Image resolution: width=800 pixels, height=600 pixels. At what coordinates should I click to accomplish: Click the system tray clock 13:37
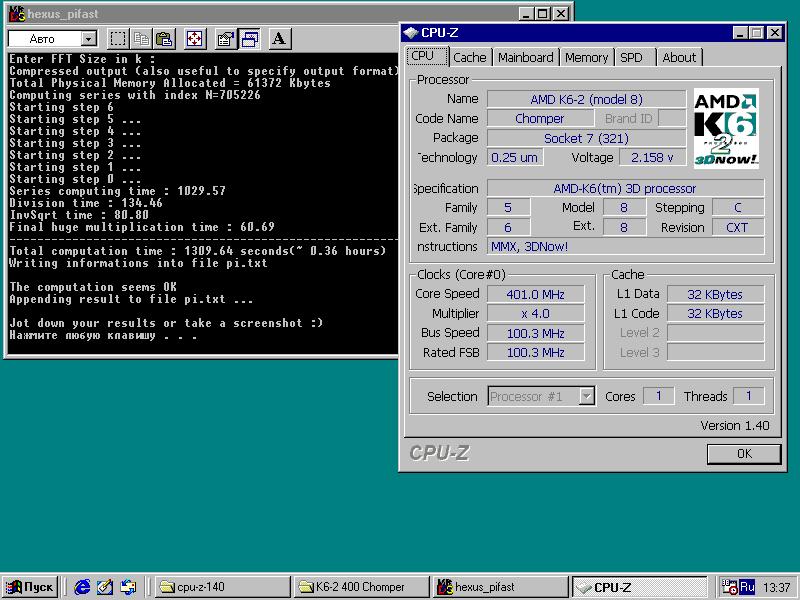tap(777, 588)
